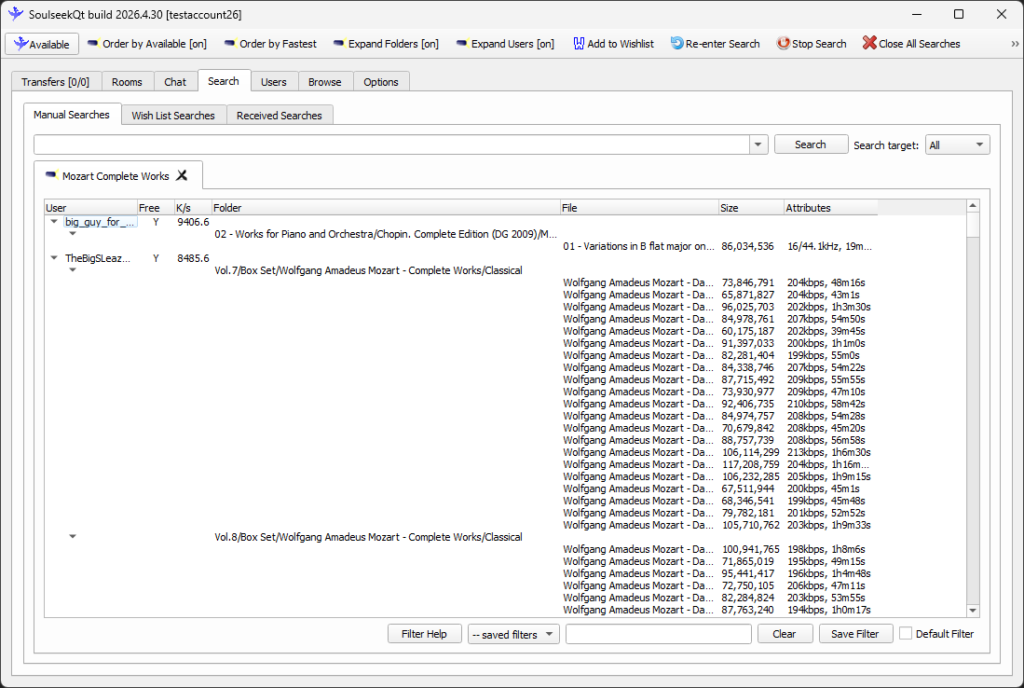Image resolution: width=1024 pixels, height=688 pixels.
Task: Sort results by K/s column
Action: click(x=193, y=208)
